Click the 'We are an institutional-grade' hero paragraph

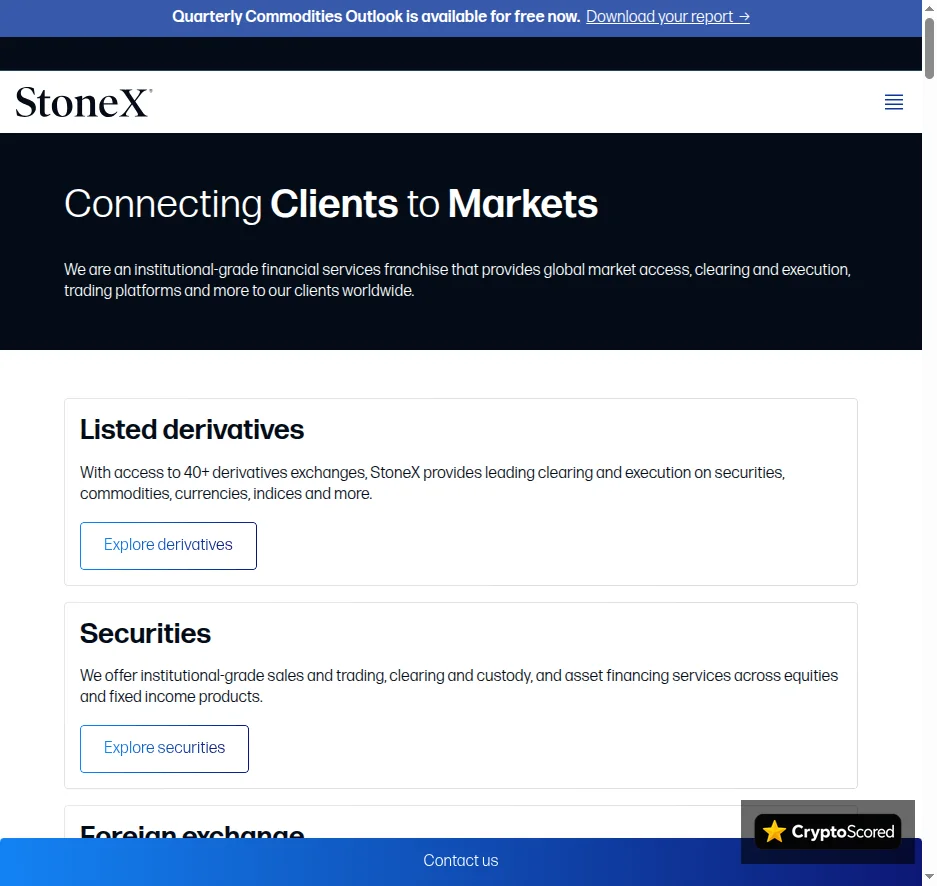(x=457, y=280)
